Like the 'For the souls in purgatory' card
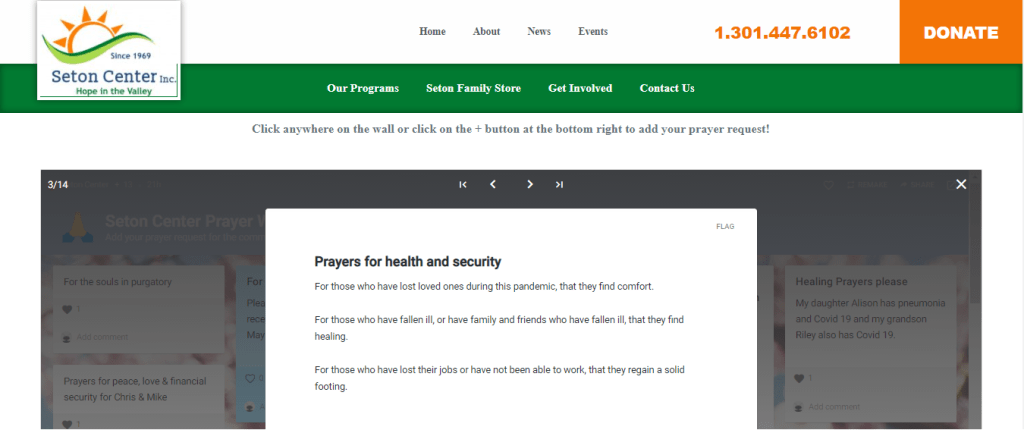The height and width of the screenshot is (430, 1024). coord(68,309)
